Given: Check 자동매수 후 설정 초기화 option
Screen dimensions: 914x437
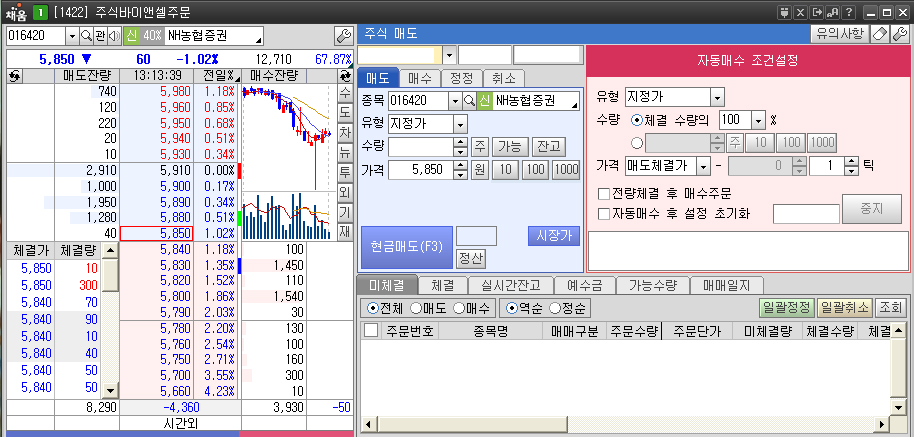Looking at the screenshot, I should tap(603, 213).
